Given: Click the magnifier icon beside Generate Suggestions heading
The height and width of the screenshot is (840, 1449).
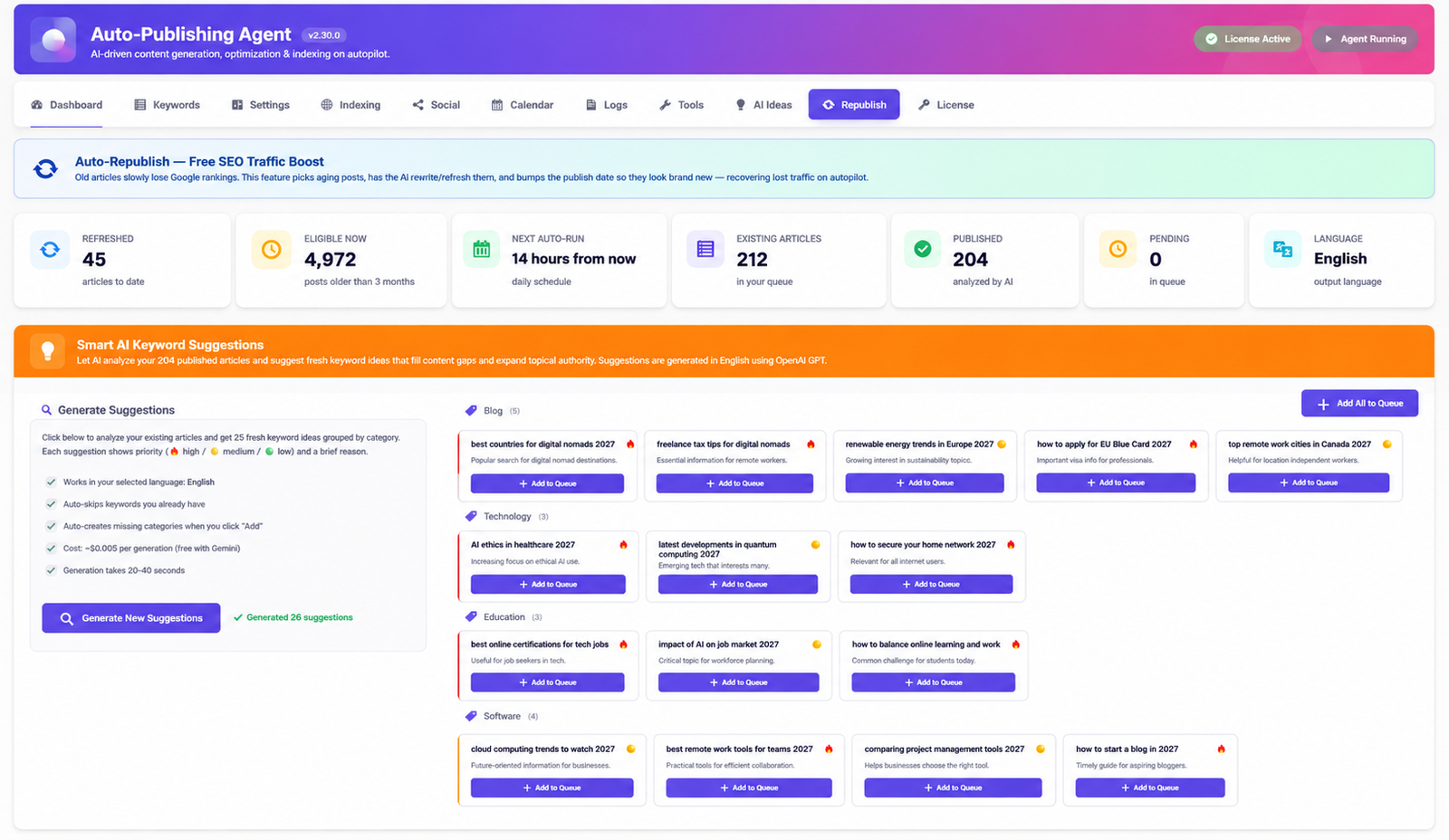Looking at the screenshot, I should click(x=46, y=410).
